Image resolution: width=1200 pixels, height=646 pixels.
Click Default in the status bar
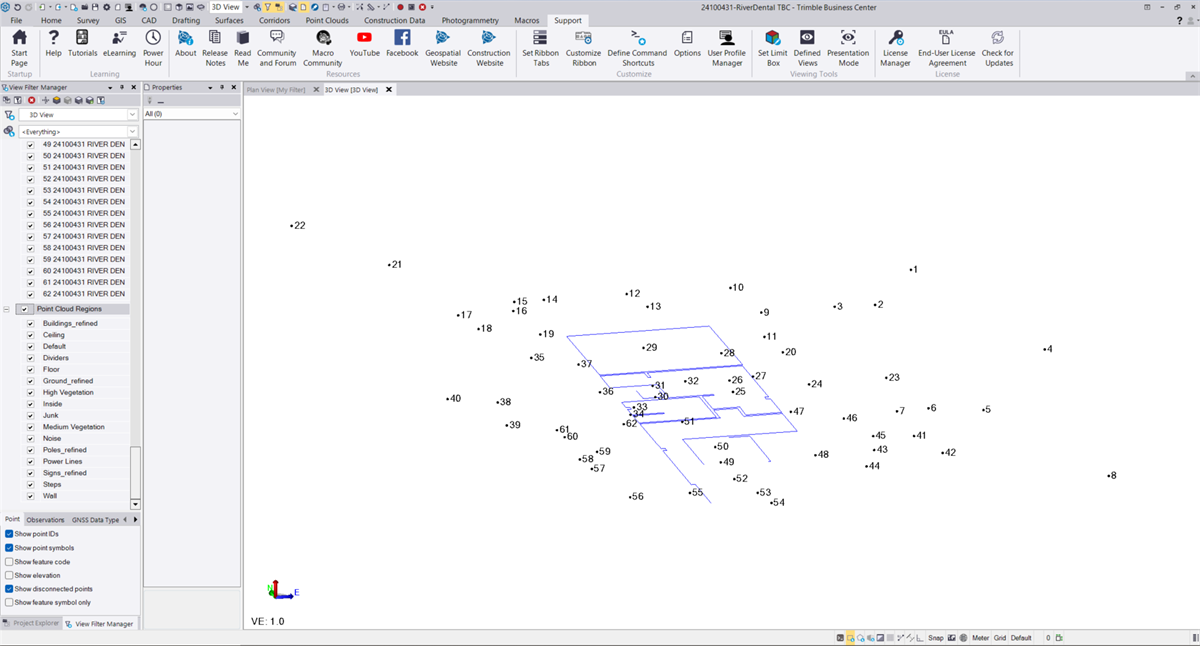coord(1021,638)
